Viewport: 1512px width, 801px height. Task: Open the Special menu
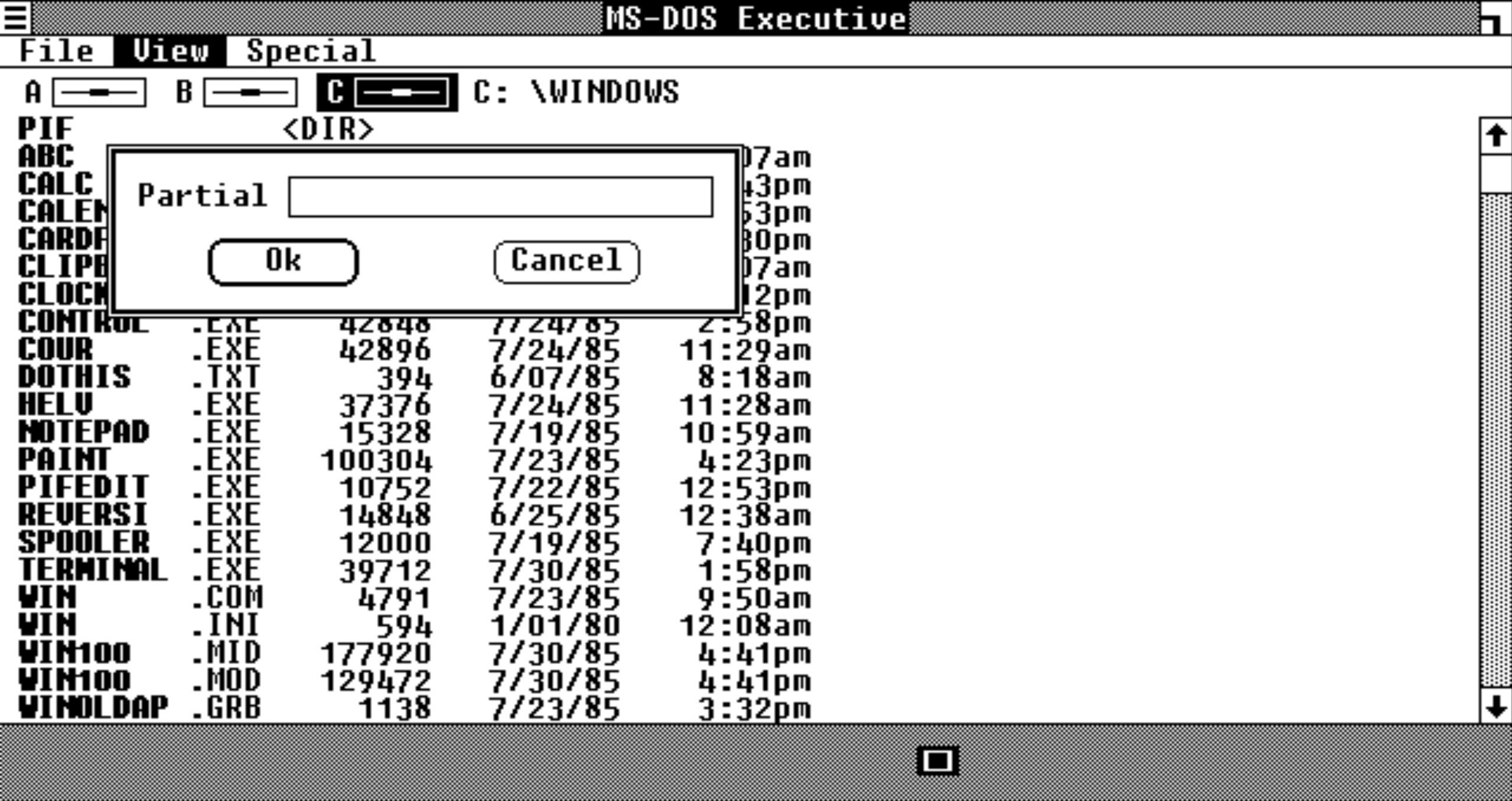311,51
